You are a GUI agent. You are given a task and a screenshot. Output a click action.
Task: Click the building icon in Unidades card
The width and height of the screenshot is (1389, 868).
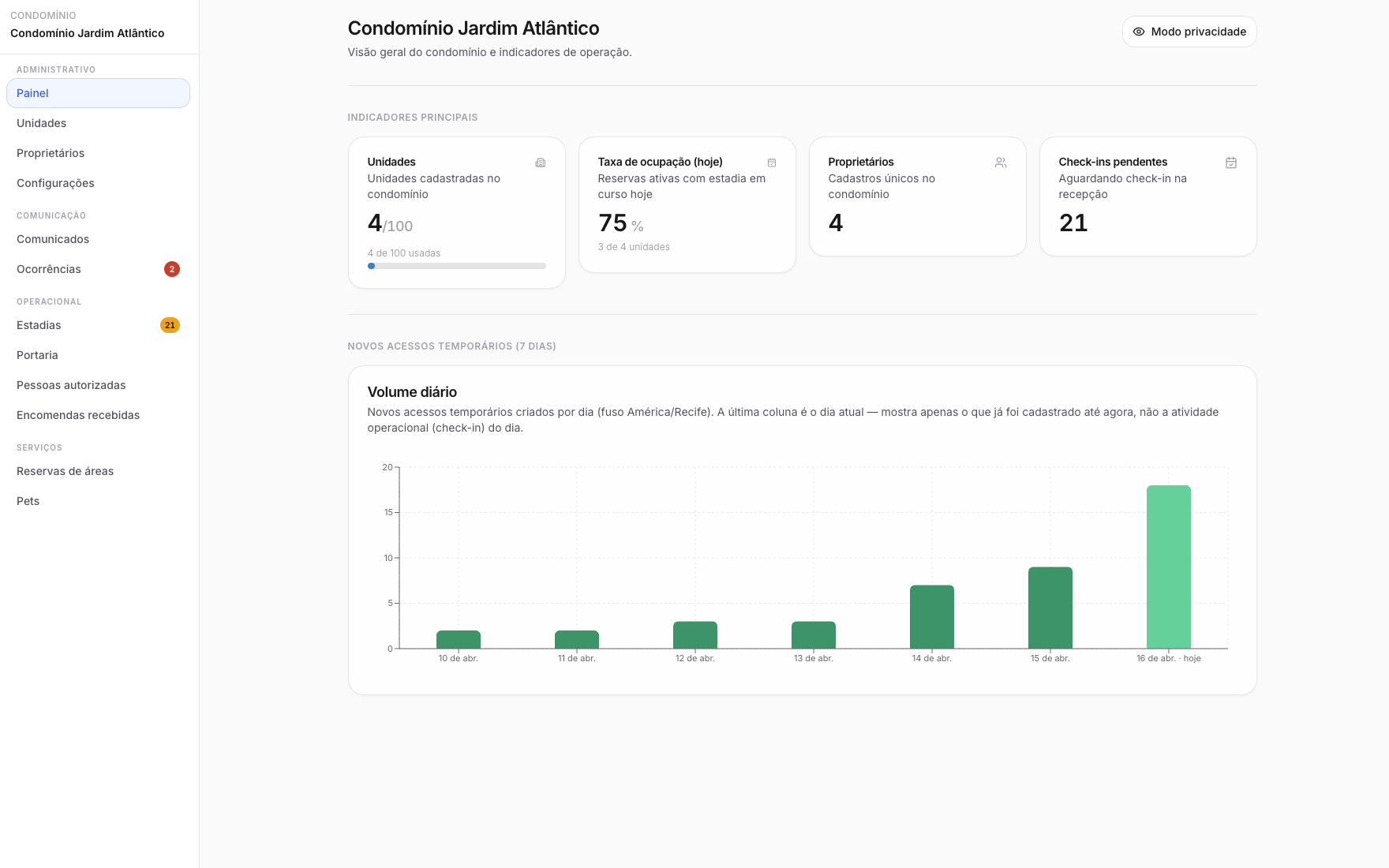point(541,163)
